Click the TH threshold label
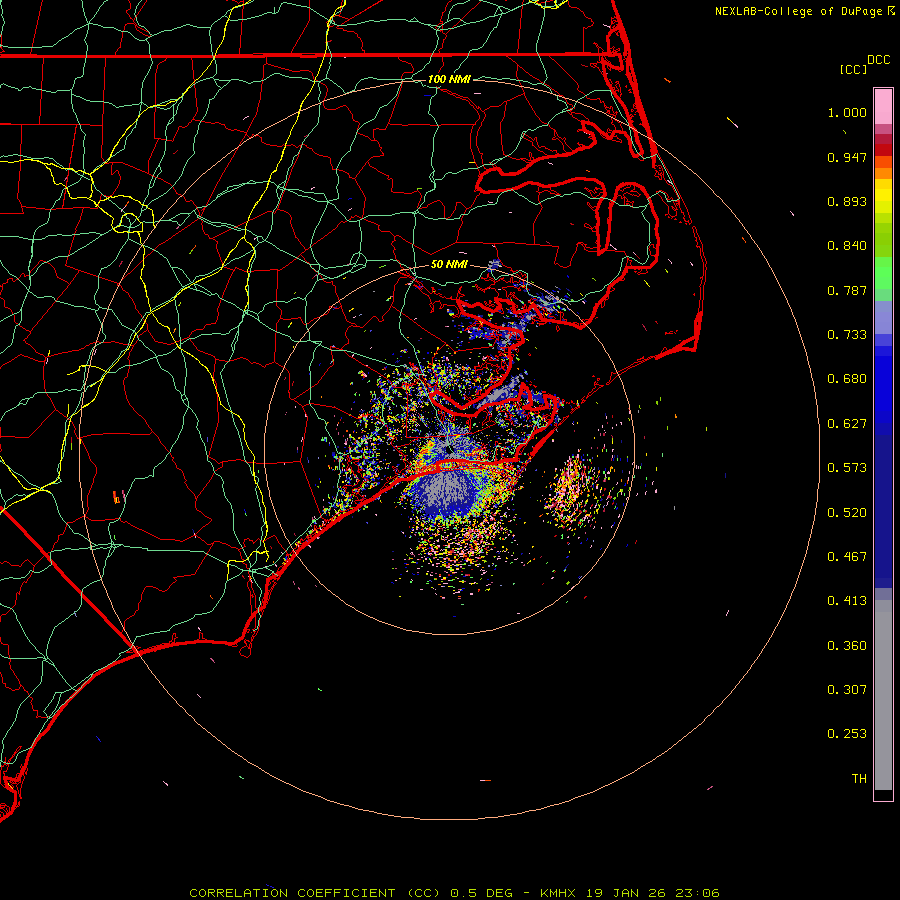900x900 pixels. click(x=859, y=779)
